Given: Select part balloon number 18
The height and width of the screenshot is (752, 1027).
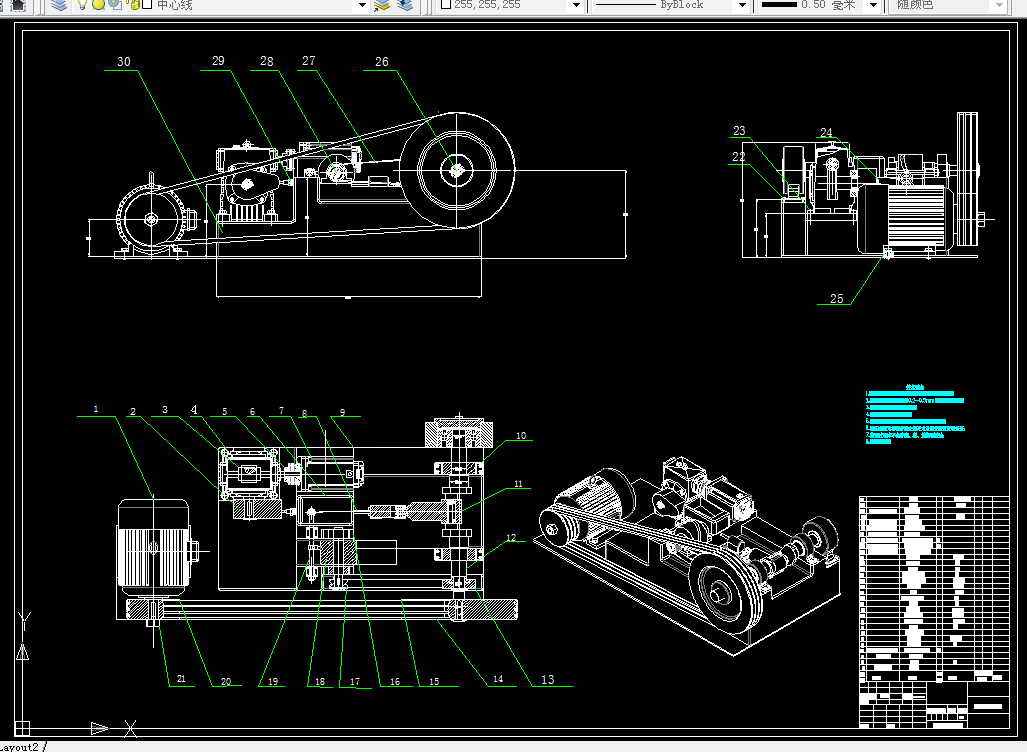Looking at the screenshot, I should (x=320, y=681).
